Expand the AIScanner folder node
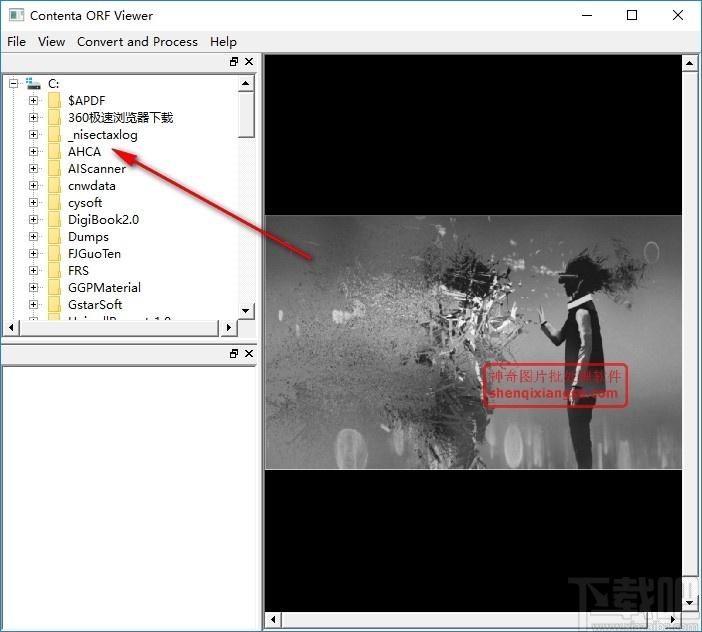The height and width of the screenshot is (632, 702). (x=33, y=168)
